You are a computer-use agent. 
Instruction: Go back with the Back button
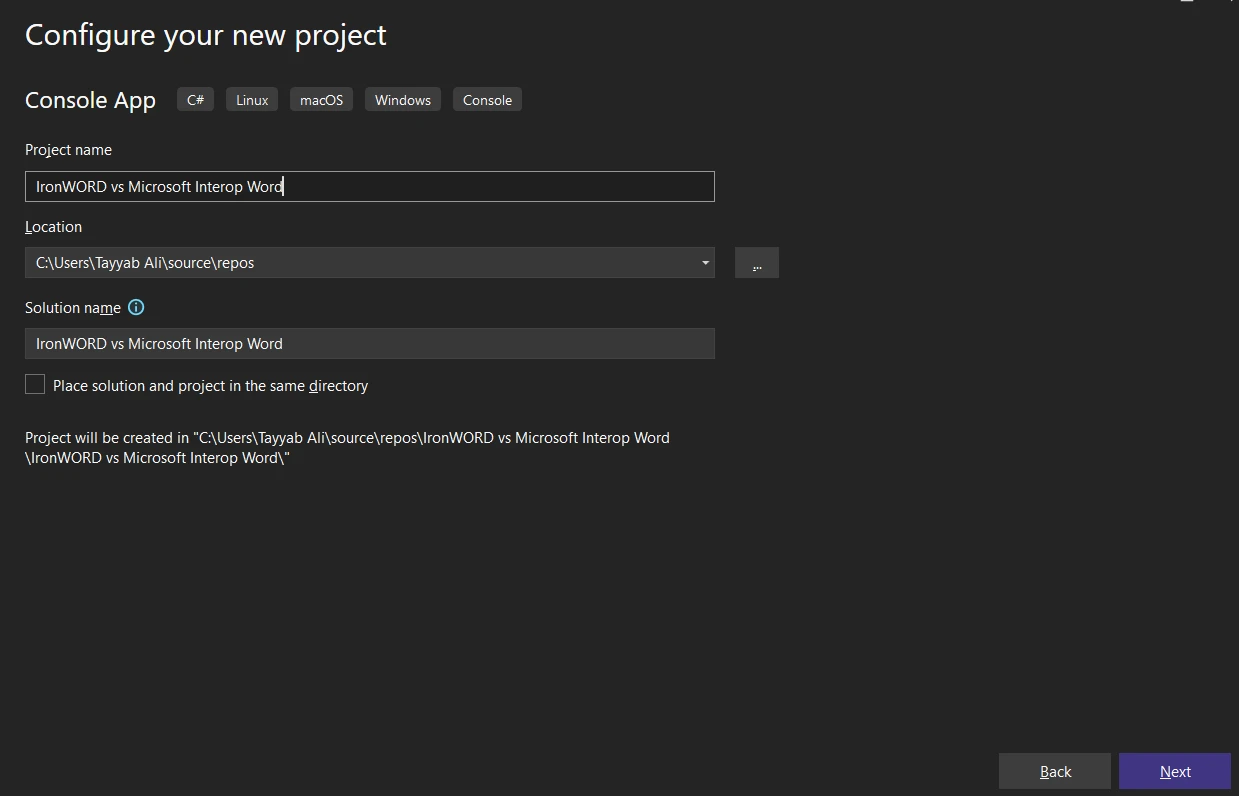click(x=1054, y=771)
